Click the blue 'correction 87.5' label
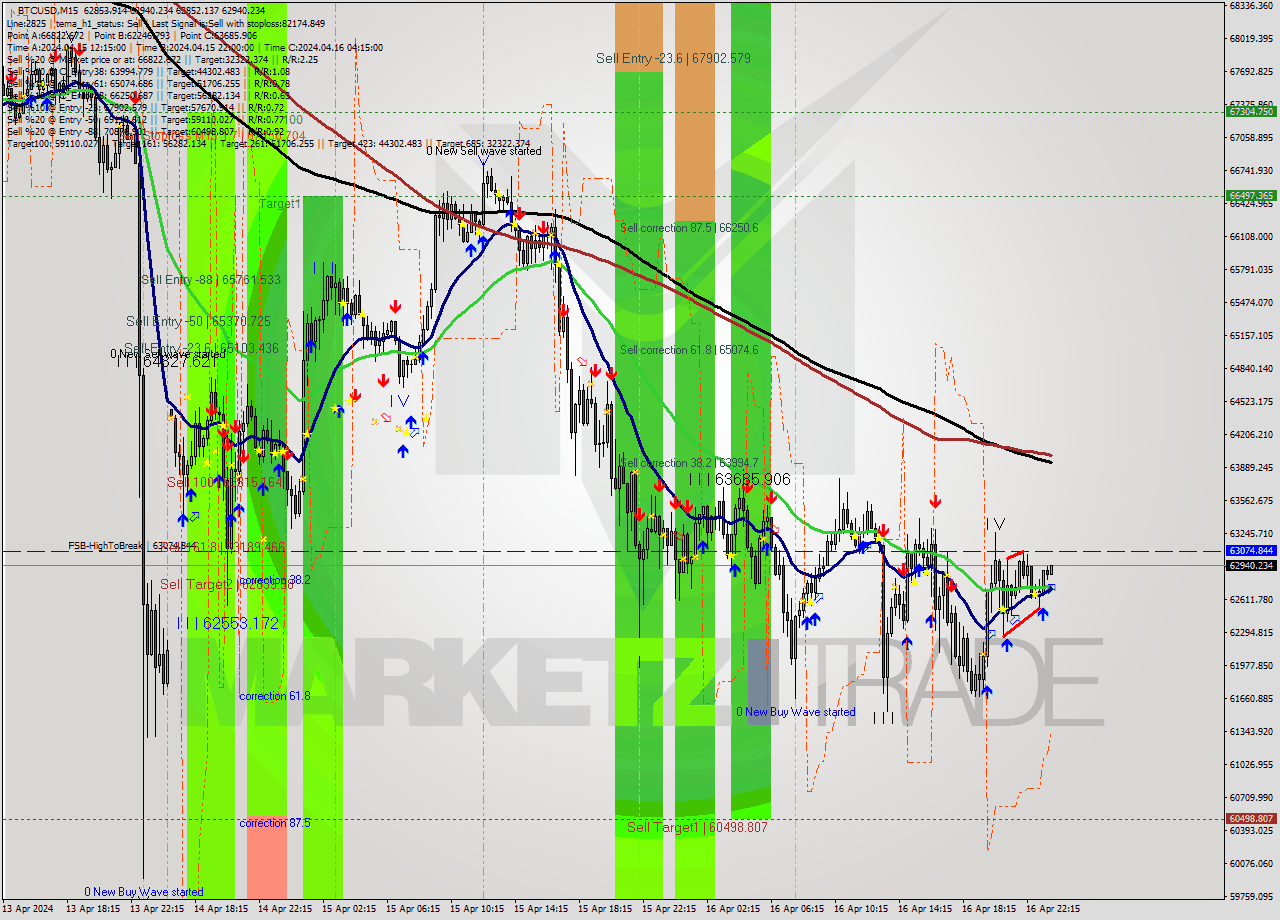This screenshot has height=920, width=1280. 275,822
